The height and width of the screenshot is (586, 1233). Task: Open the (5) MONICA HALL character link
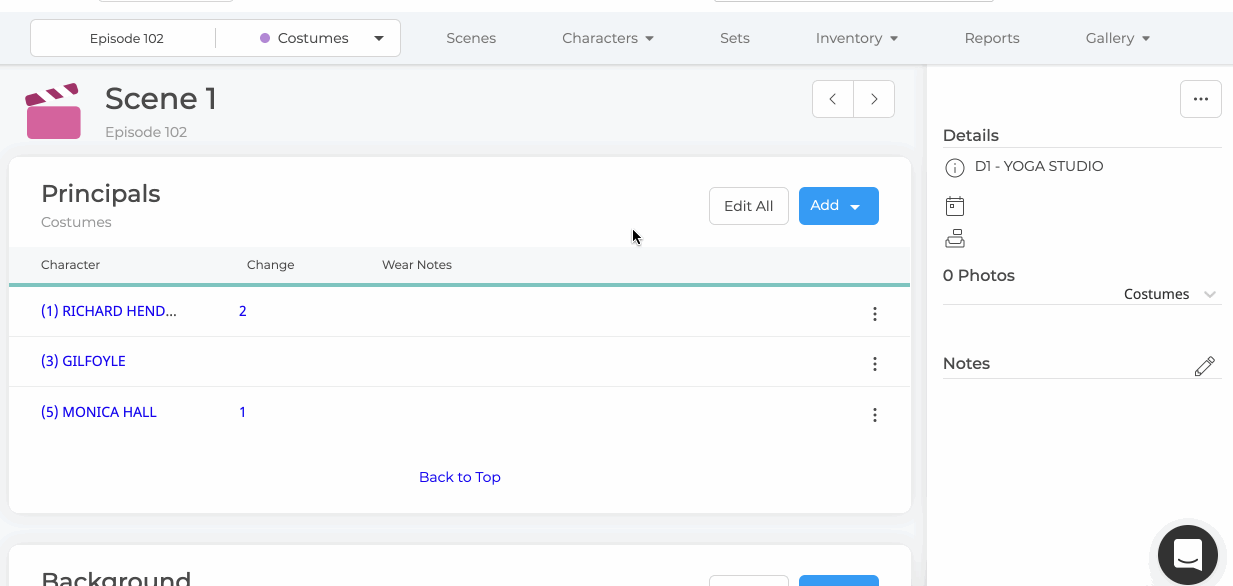click(x=99, y=412)
